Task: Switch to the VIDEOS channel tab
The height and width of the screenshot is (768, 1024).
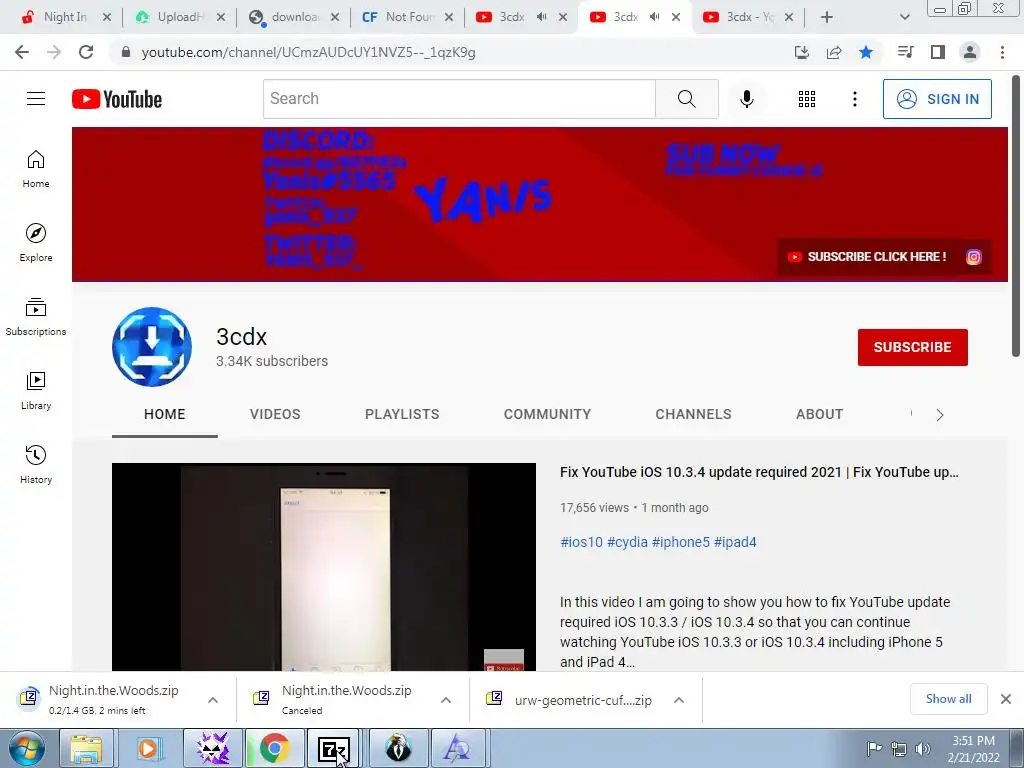Action: pos(275,414)
